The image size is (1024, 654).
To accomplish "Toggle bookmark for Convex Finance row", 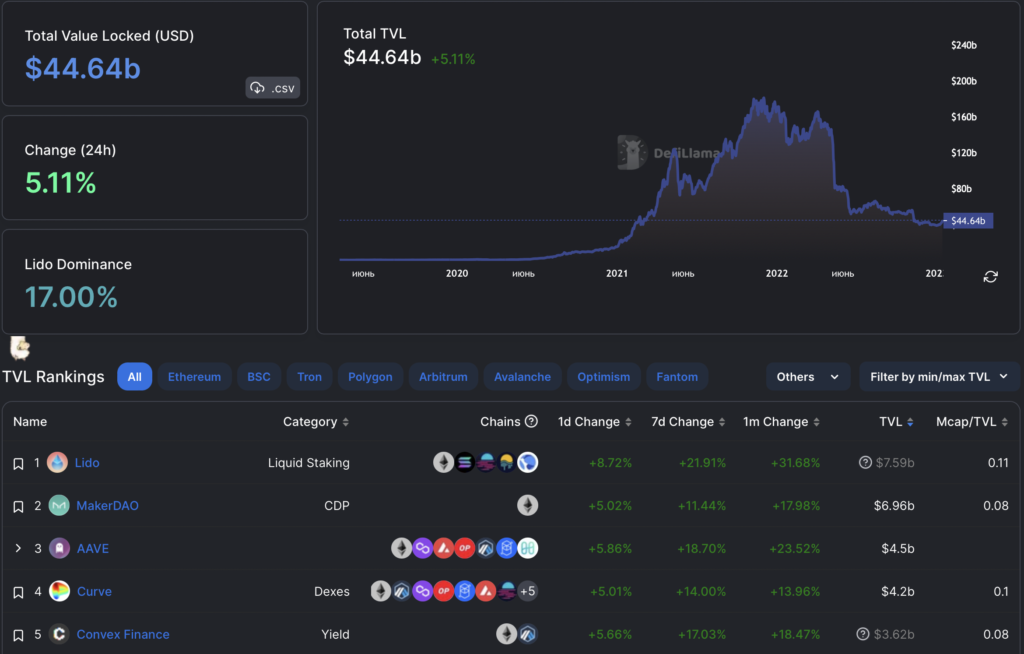I will point(18,635).
